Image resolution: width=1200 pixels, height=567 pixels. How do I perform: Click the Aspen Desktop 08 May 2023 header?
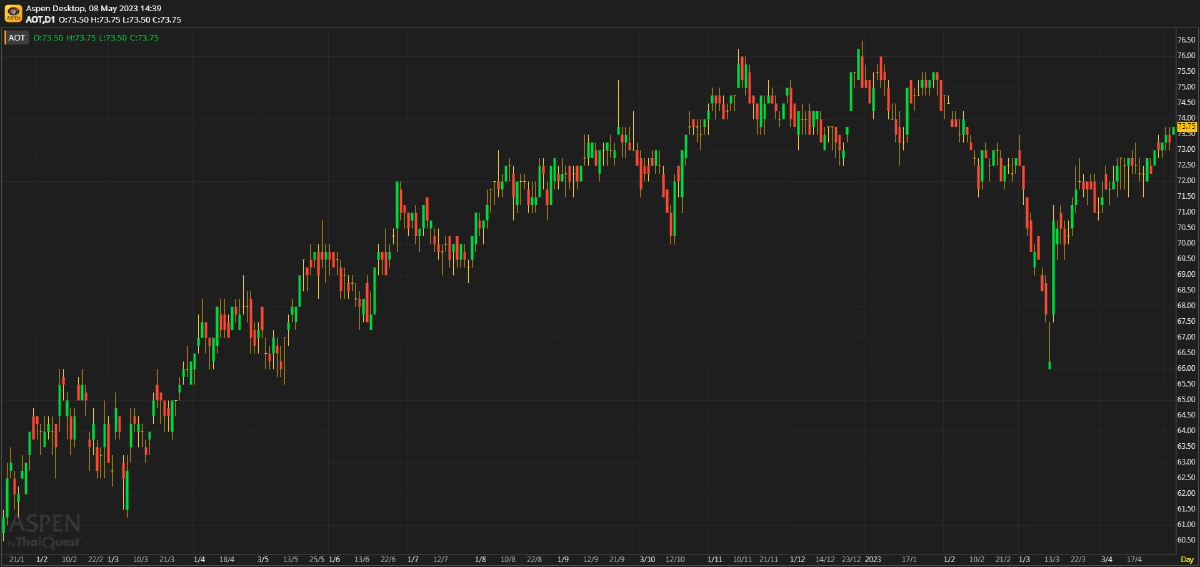(x=93, y=7)
